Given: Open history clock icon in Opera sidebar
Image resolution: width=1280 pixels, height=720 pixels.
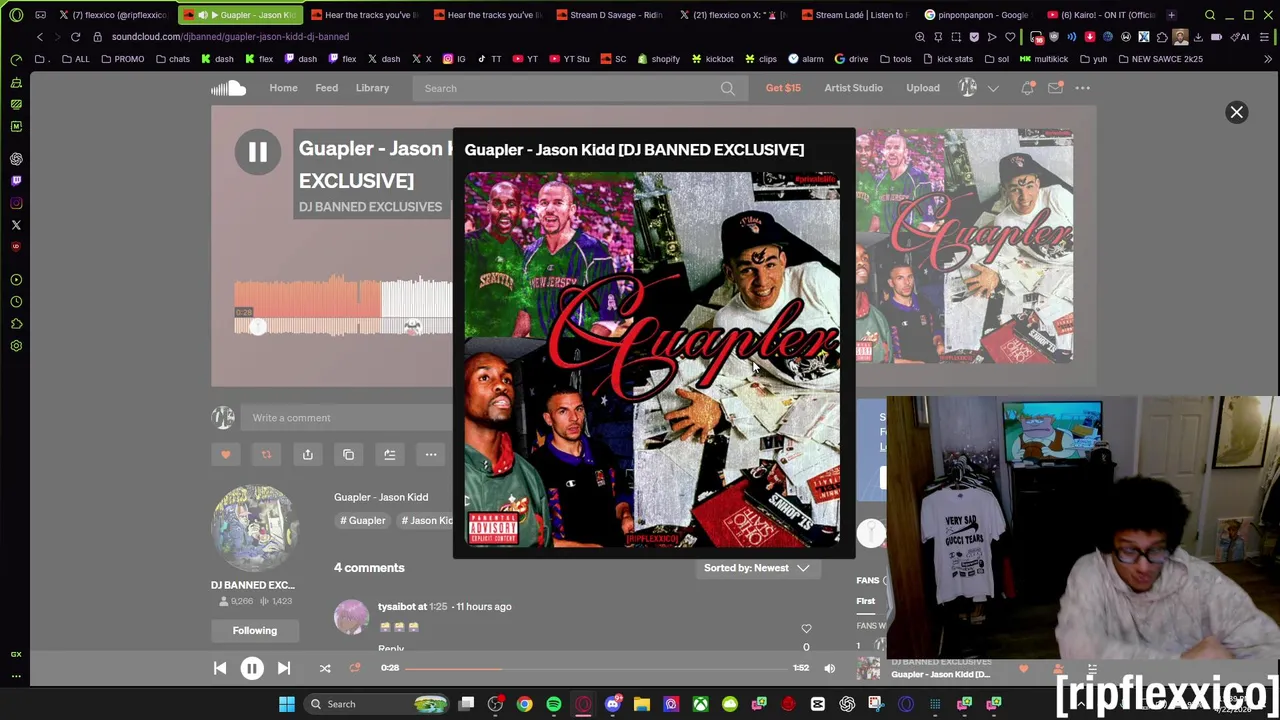Looking at the screenshot, I should (16, 302).
